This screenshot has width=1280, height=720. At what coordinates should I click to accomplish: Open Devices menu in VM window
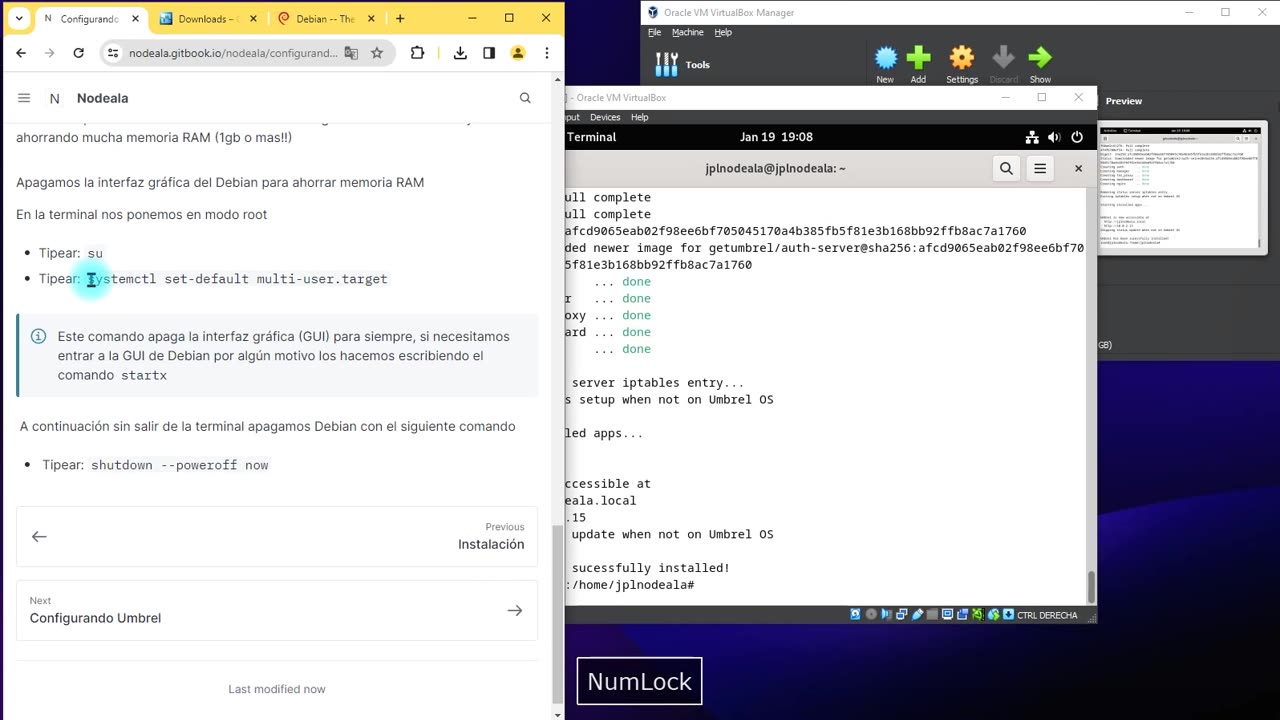tap(605, 117)
